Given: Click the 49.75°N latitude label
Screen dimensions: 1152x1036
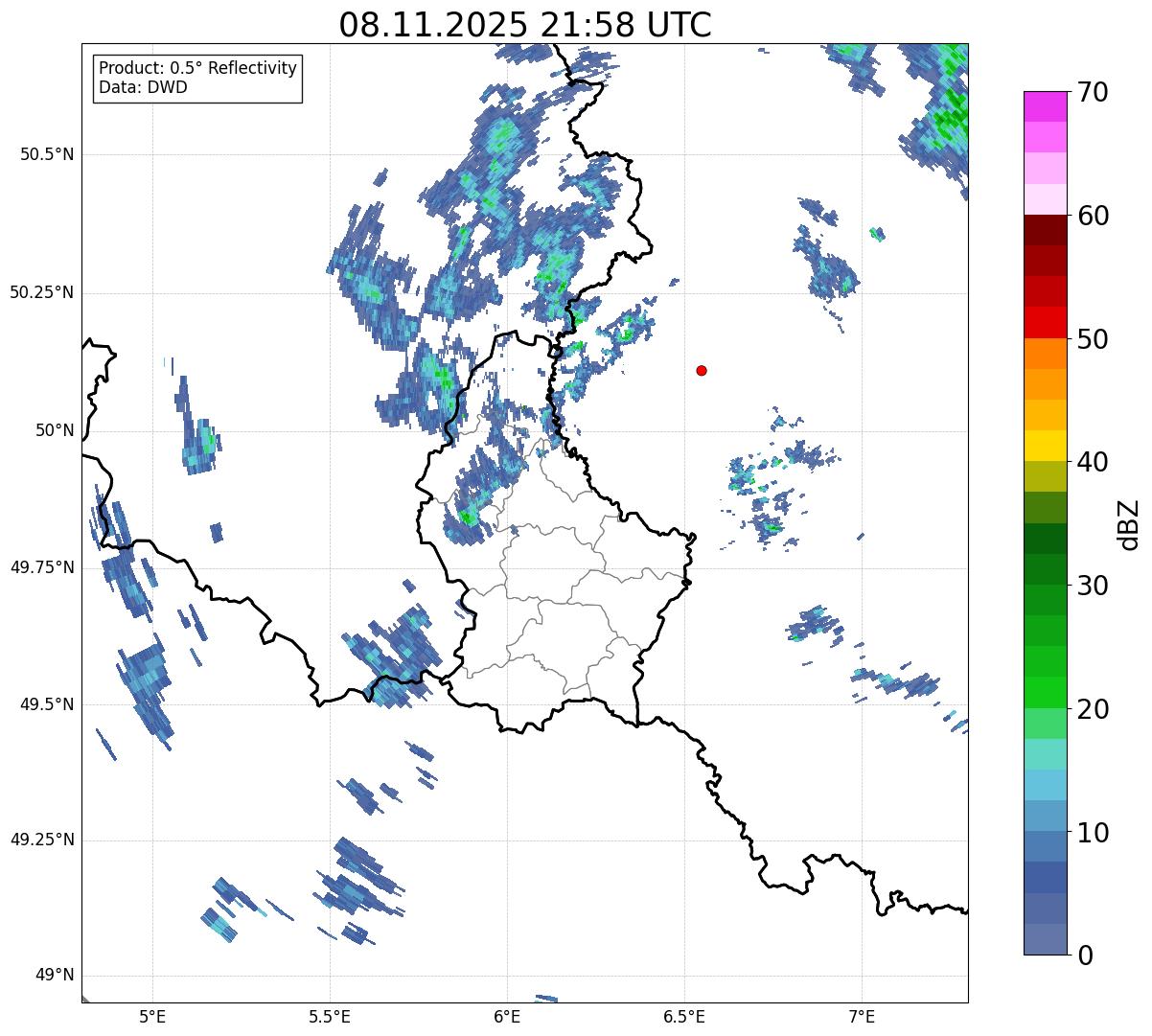Looking at the screenshot, I should click(x=41, y=567).
